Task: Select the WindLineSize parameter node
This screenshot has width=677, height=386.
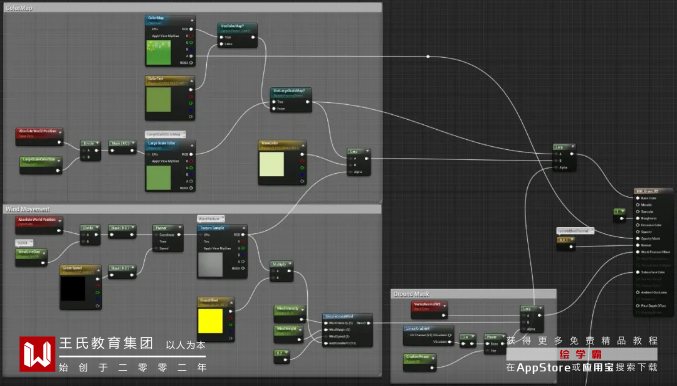Action: (x=32, y=257)
